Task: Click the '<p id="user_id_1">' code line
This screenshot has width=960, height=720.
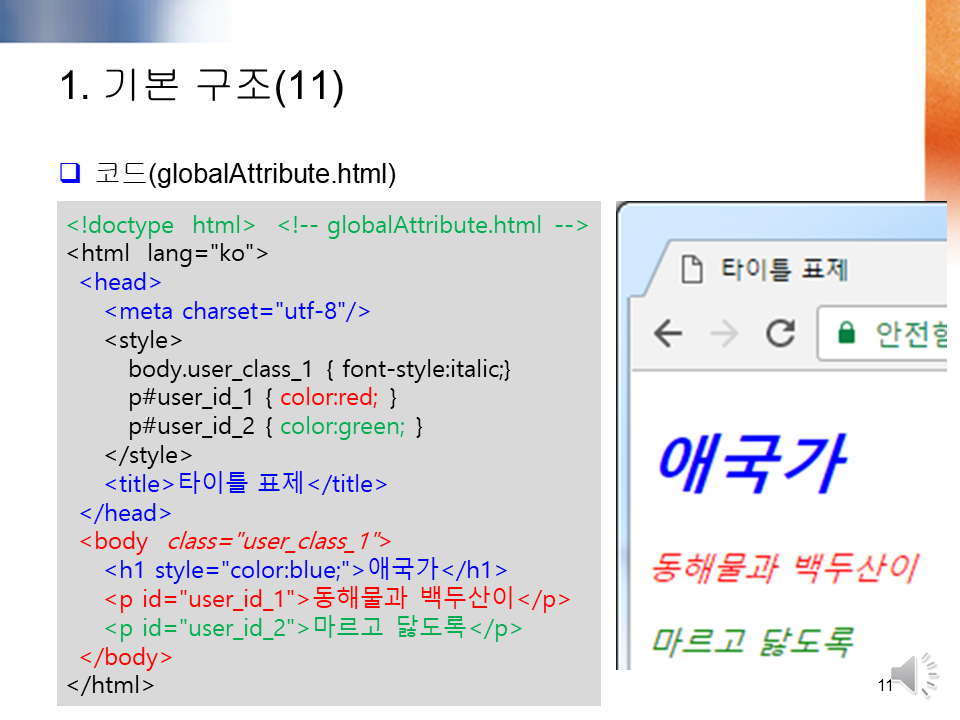Action: (x=337, y=599)
